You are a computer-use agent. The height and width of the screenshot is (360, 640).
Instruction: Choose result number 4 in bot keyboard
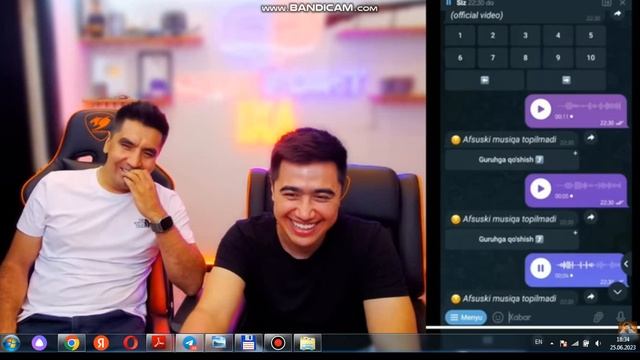pos(558,36)
